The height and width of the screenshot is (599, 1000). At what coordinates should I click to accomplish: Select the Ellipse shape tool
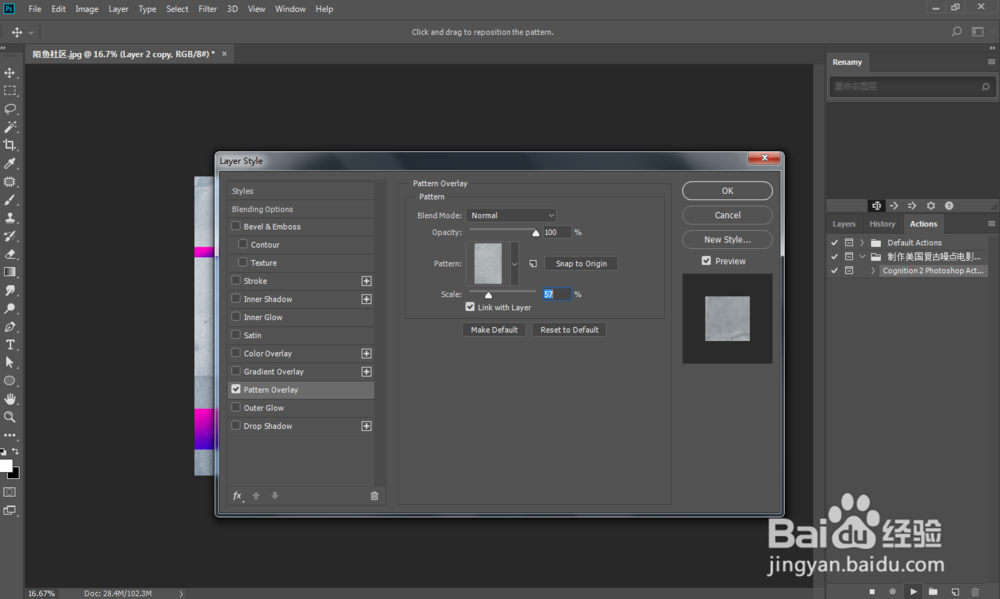point(10,381)
